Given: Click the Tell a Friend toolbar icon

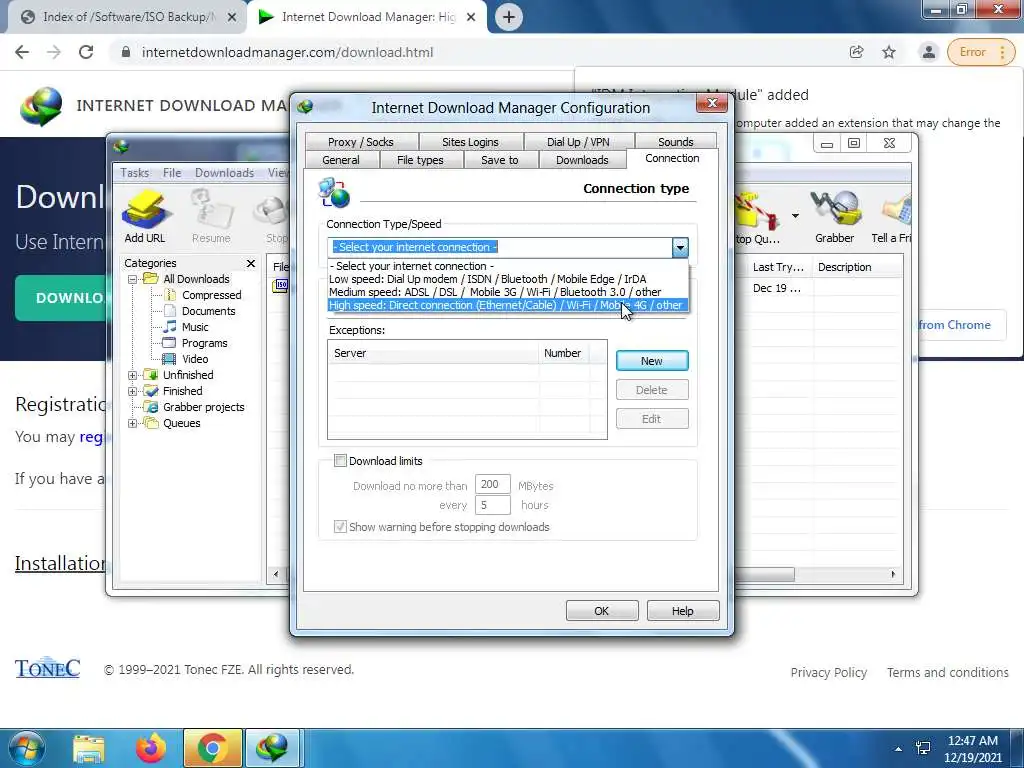Looking at the screenshot, I should click(892, 217).
